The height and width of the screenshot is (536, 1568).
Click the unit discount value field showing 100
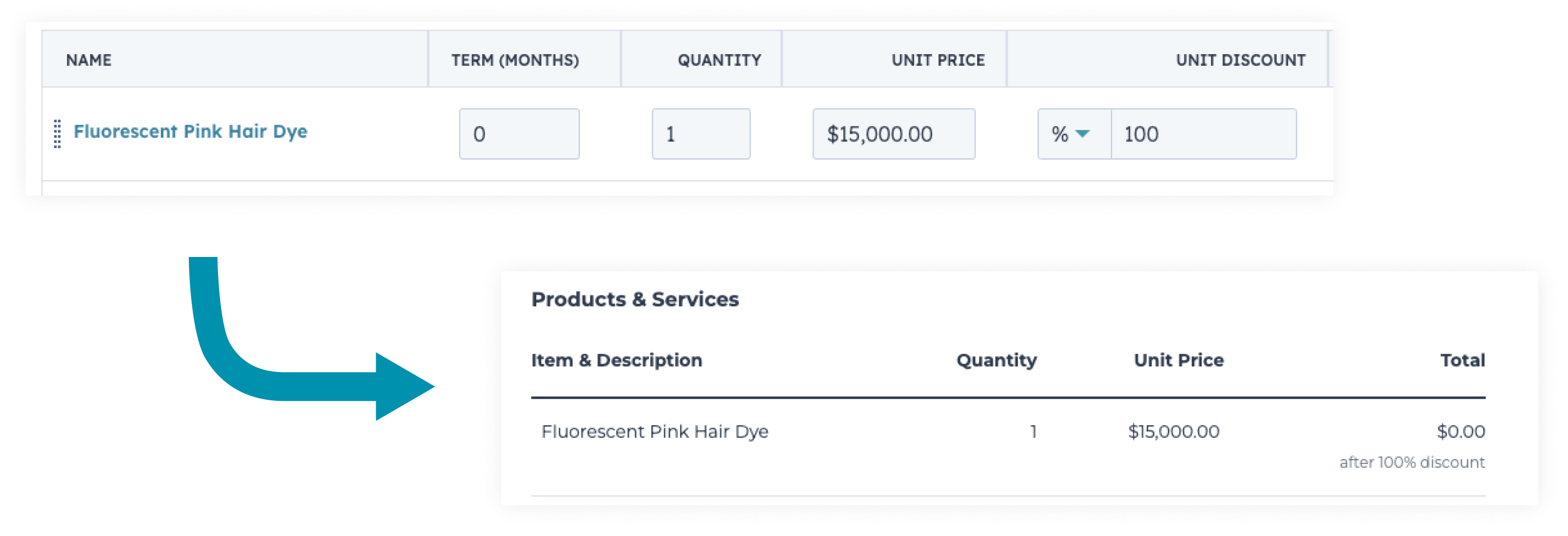tap(1203, 134)
